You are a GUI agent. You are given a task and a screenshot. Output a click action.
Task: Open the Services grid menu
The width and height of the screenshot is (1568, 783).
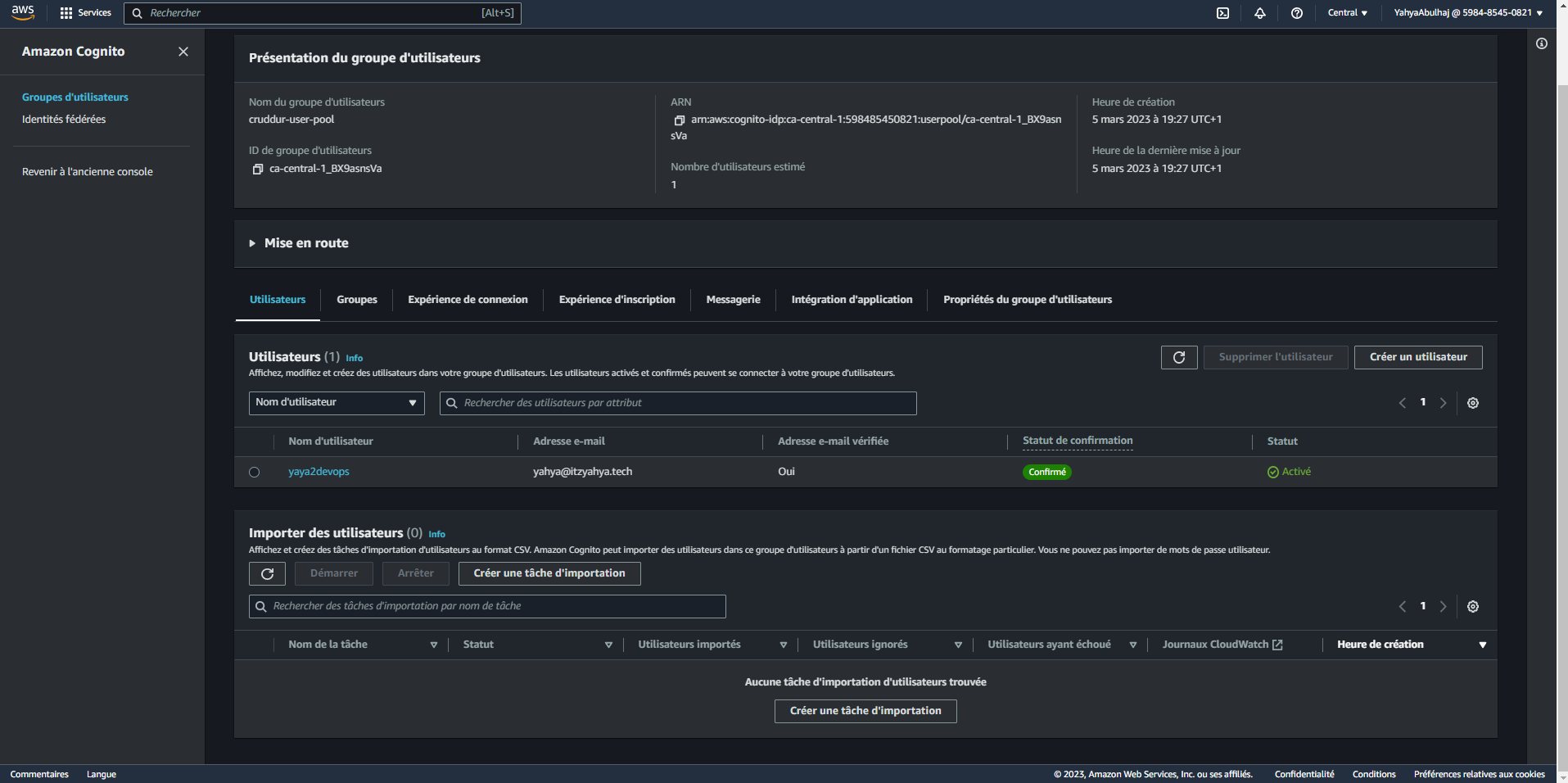[x=85, y=13]
